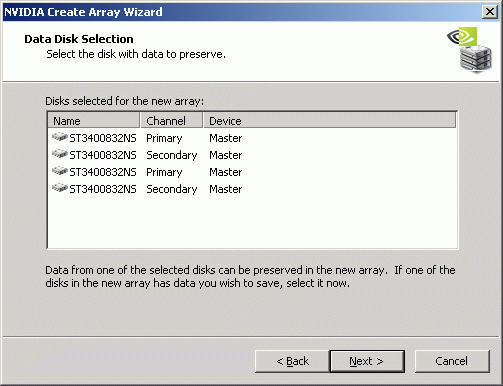Go to the previous step with Back
The width and height of the screenshot is (503, 386).
pyautogui.click(x=292, y=361)
